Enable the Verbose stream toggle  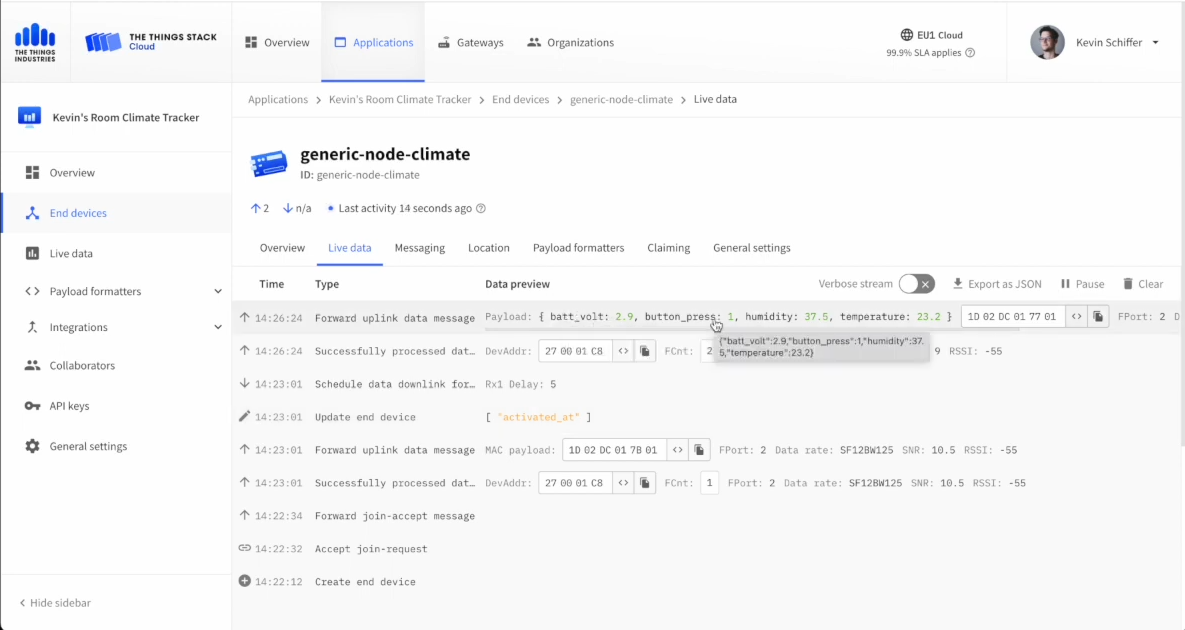pyautogui.click(x=916, y=284)
